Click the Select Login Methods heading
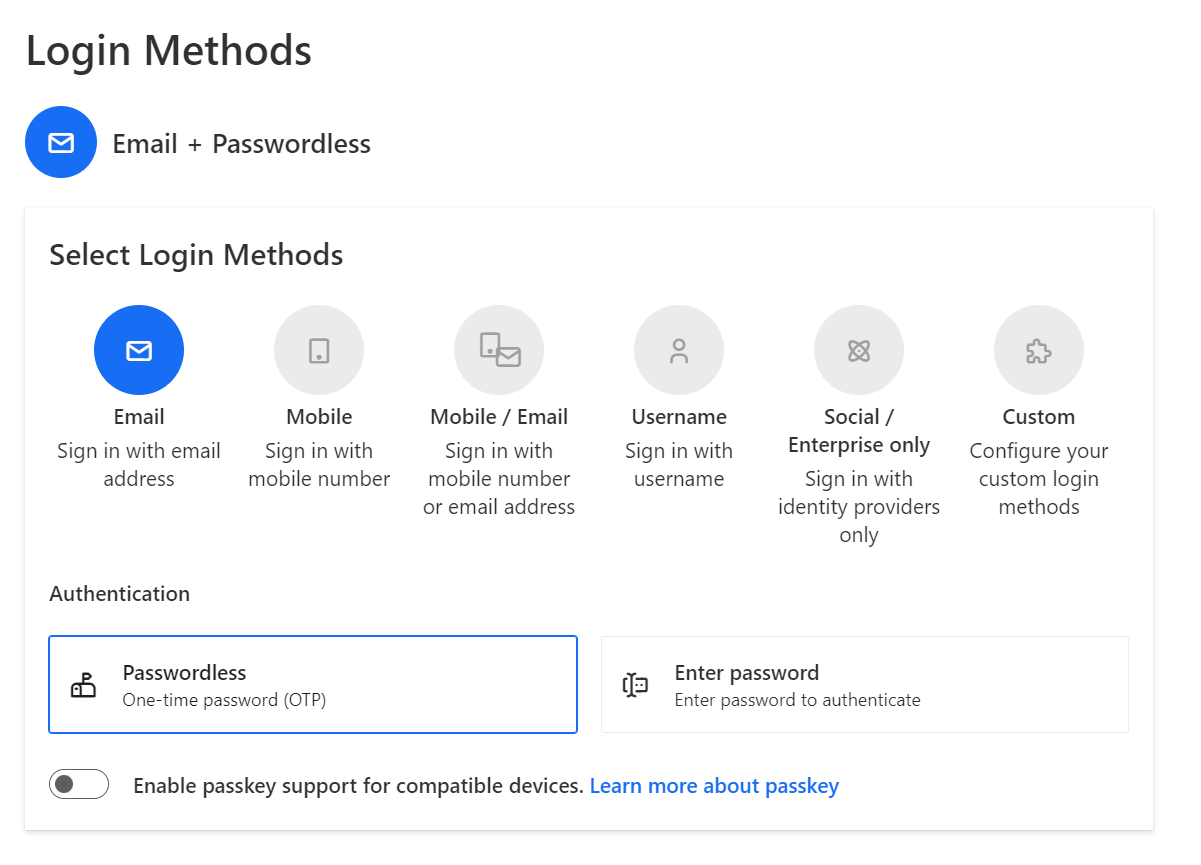 [x=196, y=255]
